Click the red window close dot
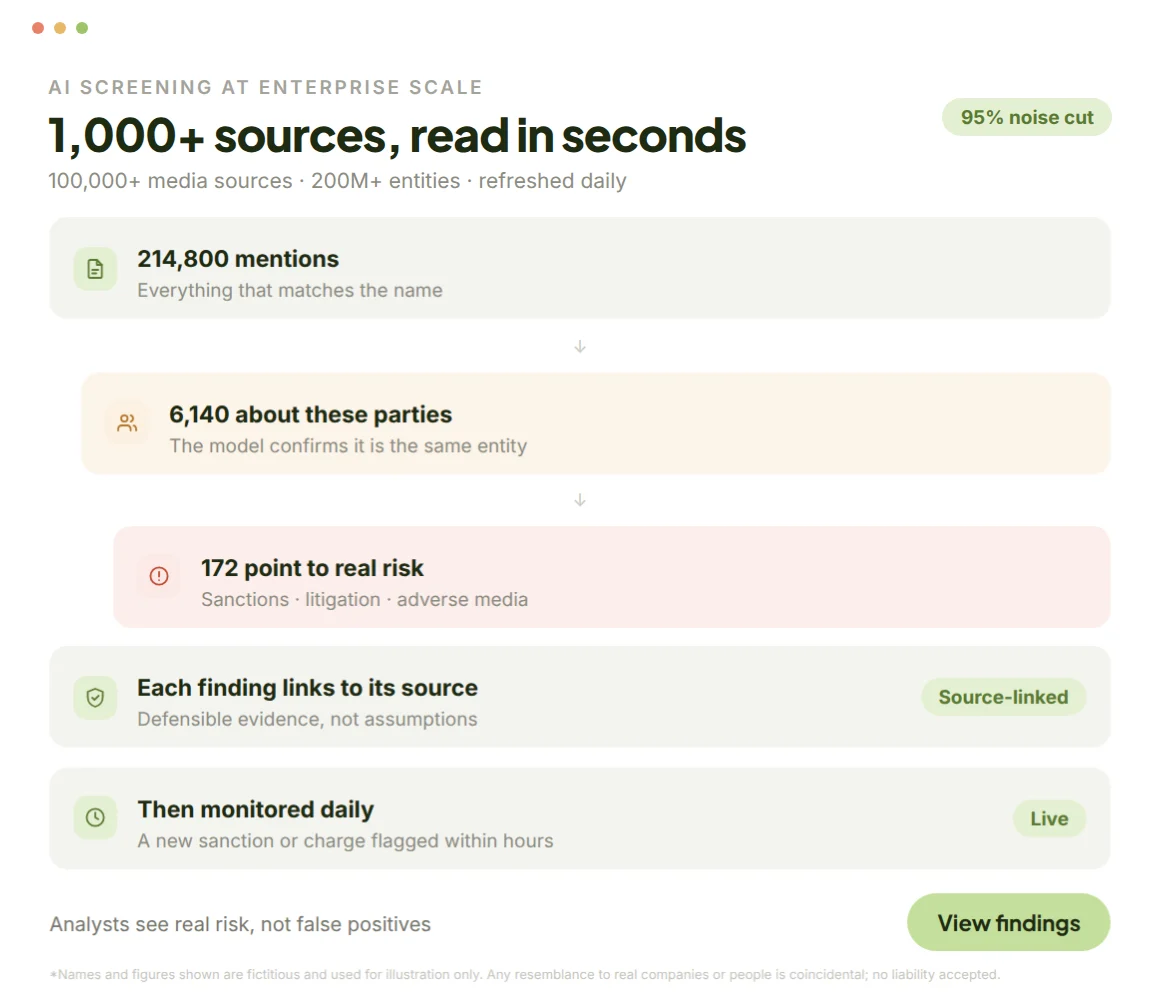1160x1000 pixels. tap(38, 28)
